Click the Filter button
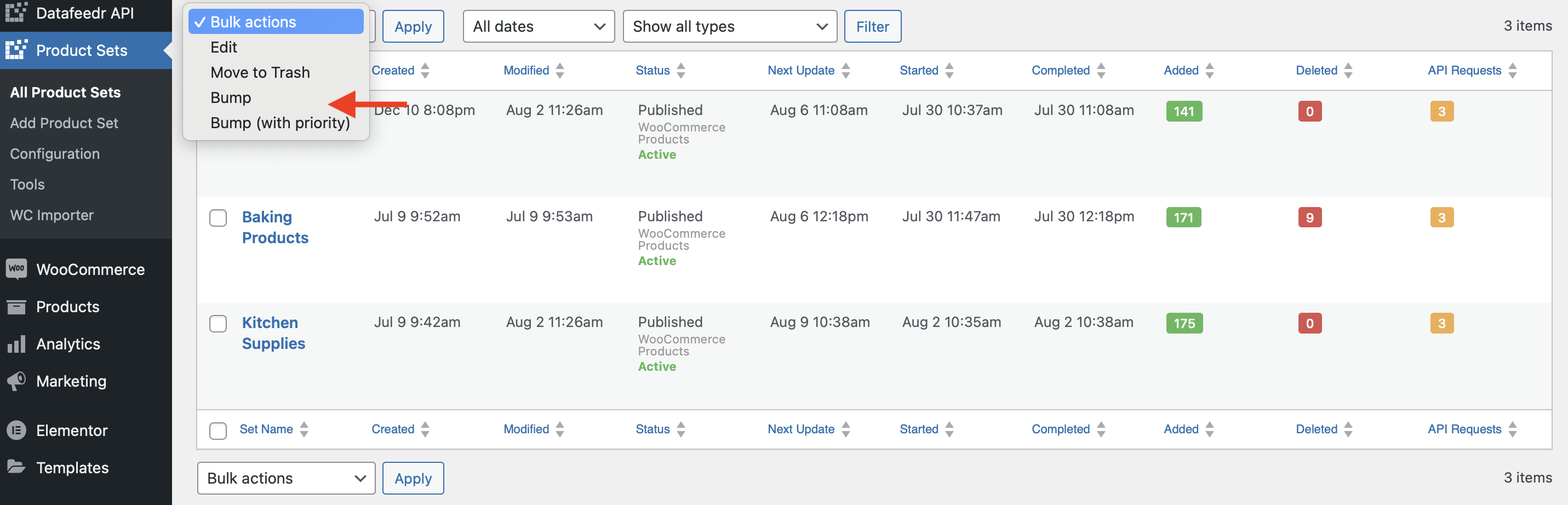Screen dimensions: 1568x505 872,26
